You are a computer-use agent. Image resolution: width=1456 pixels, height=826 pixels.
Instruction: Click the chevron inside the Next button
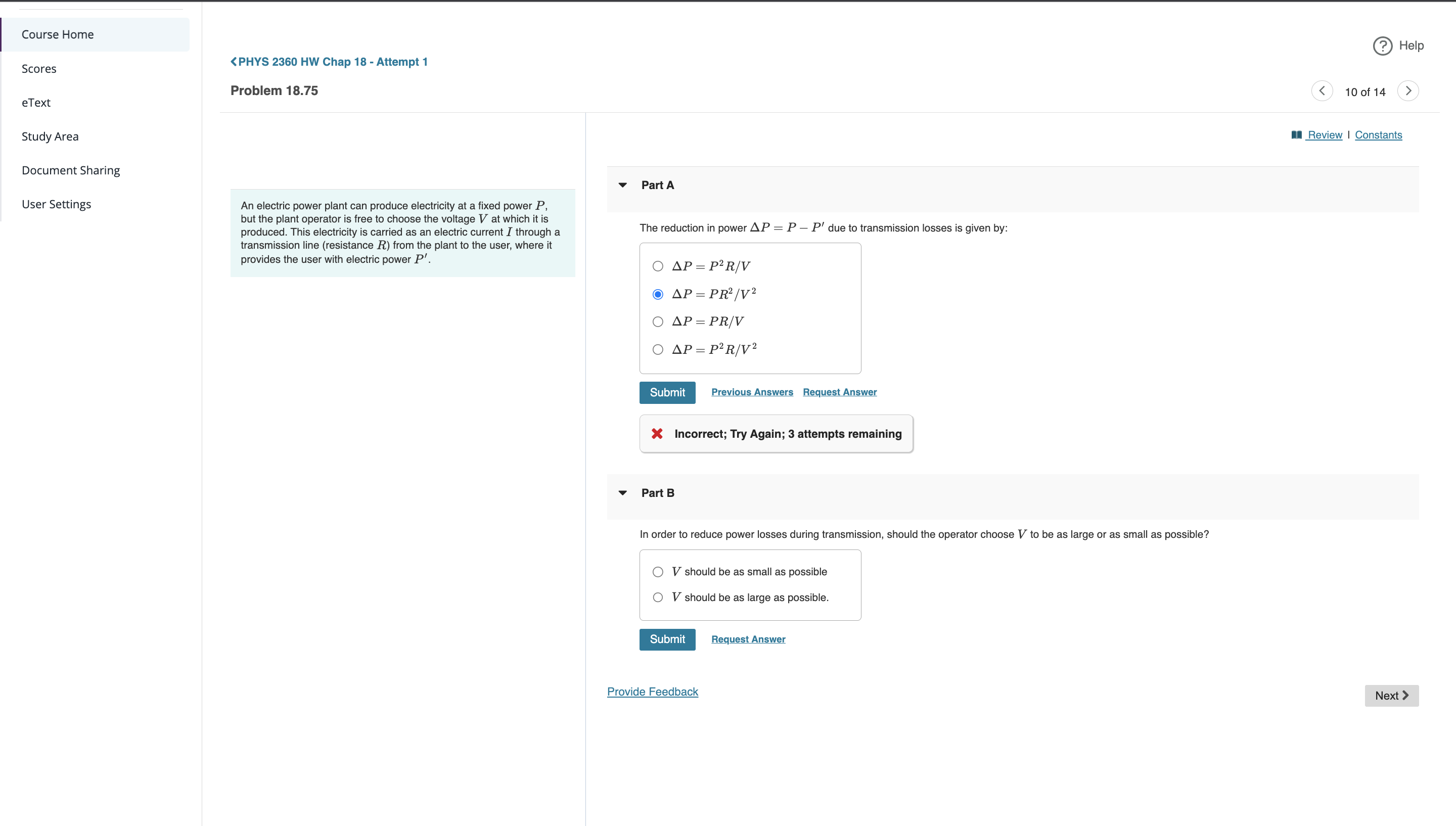(1405, 695)
